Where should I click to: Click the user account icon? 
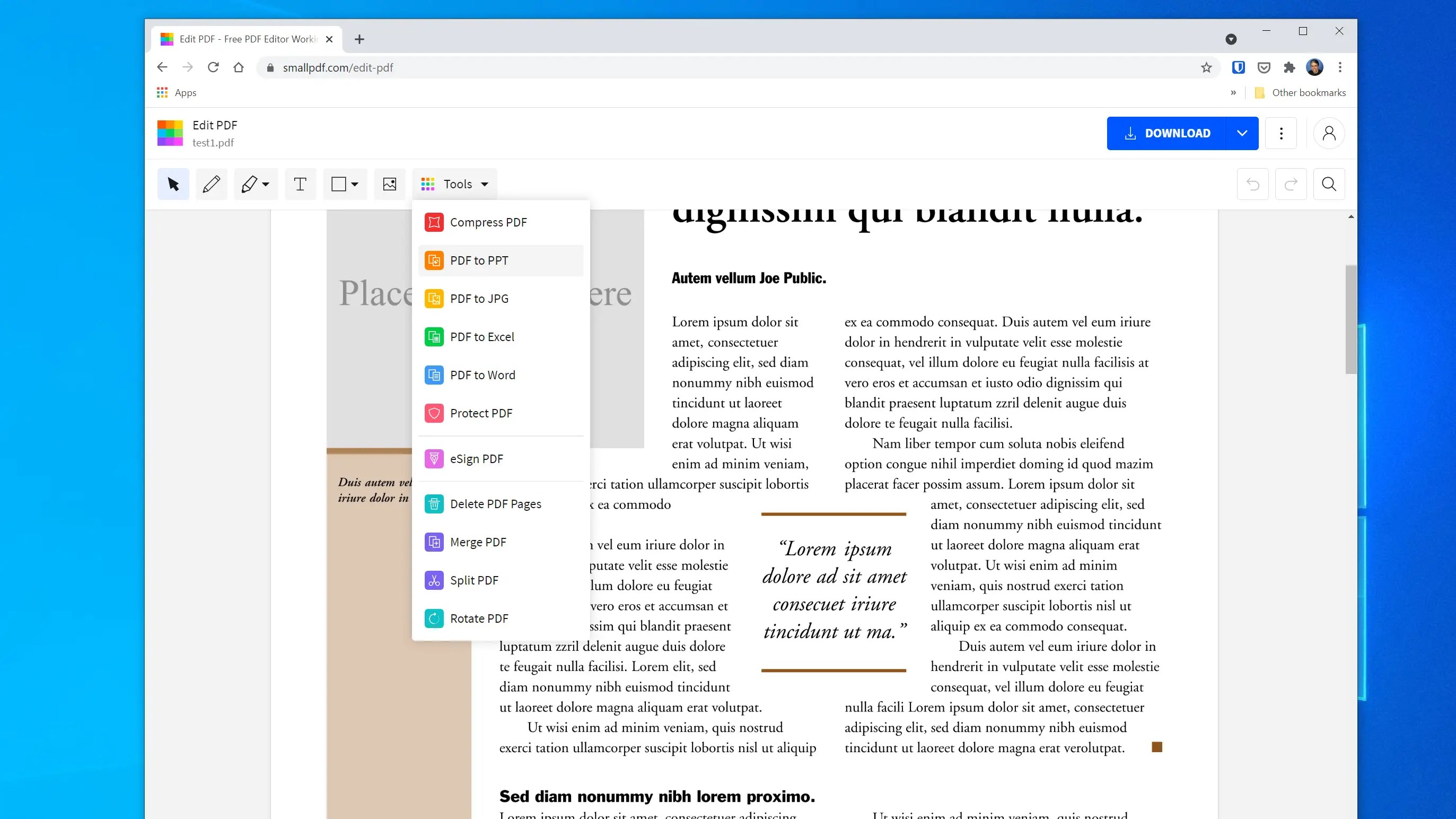tap(1329, 134)
